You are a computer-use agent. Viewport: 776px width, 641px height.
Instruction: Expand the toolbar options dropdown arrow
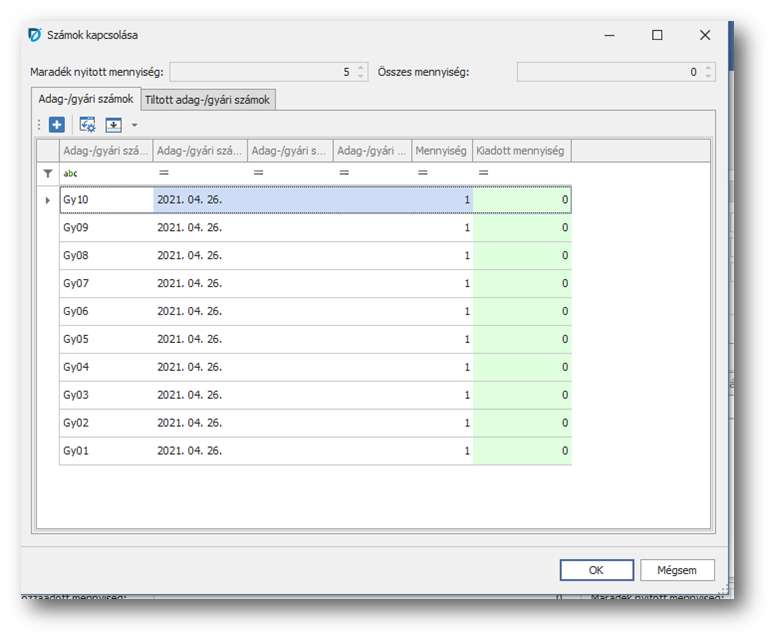pos(135,126)
